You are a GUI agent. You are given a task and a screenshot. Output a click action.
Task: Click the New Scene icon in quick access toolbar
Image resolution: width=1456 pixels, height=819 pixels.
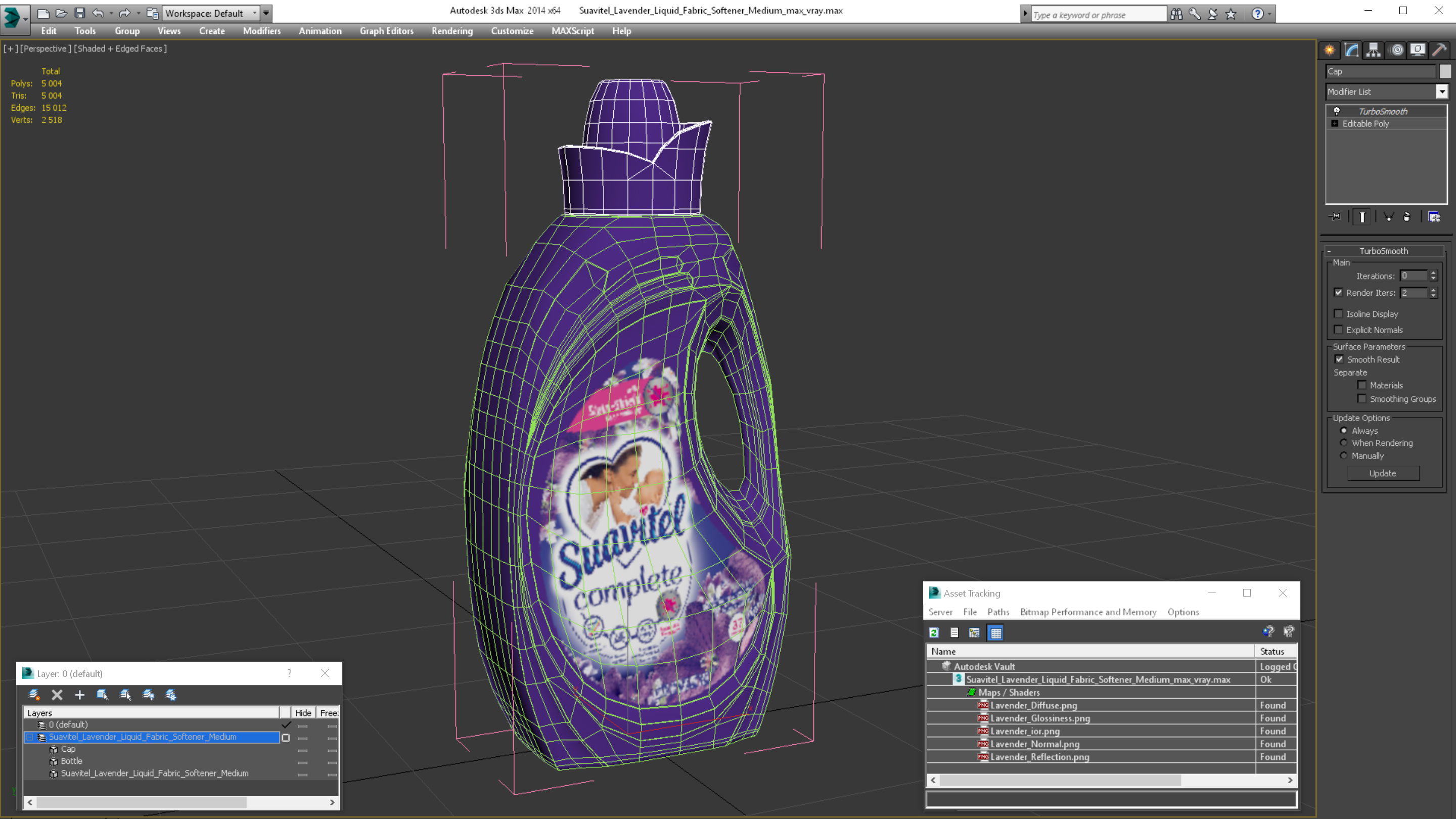[43, 13]
